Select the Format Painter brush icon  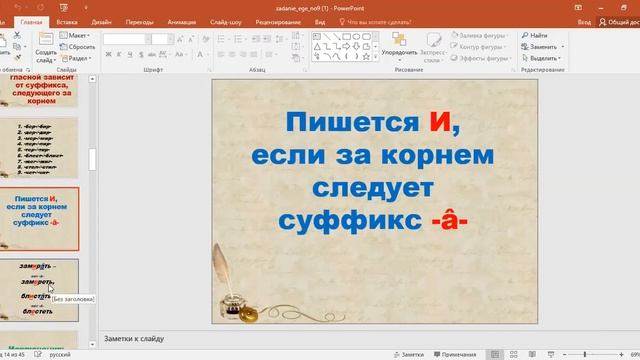17,58
